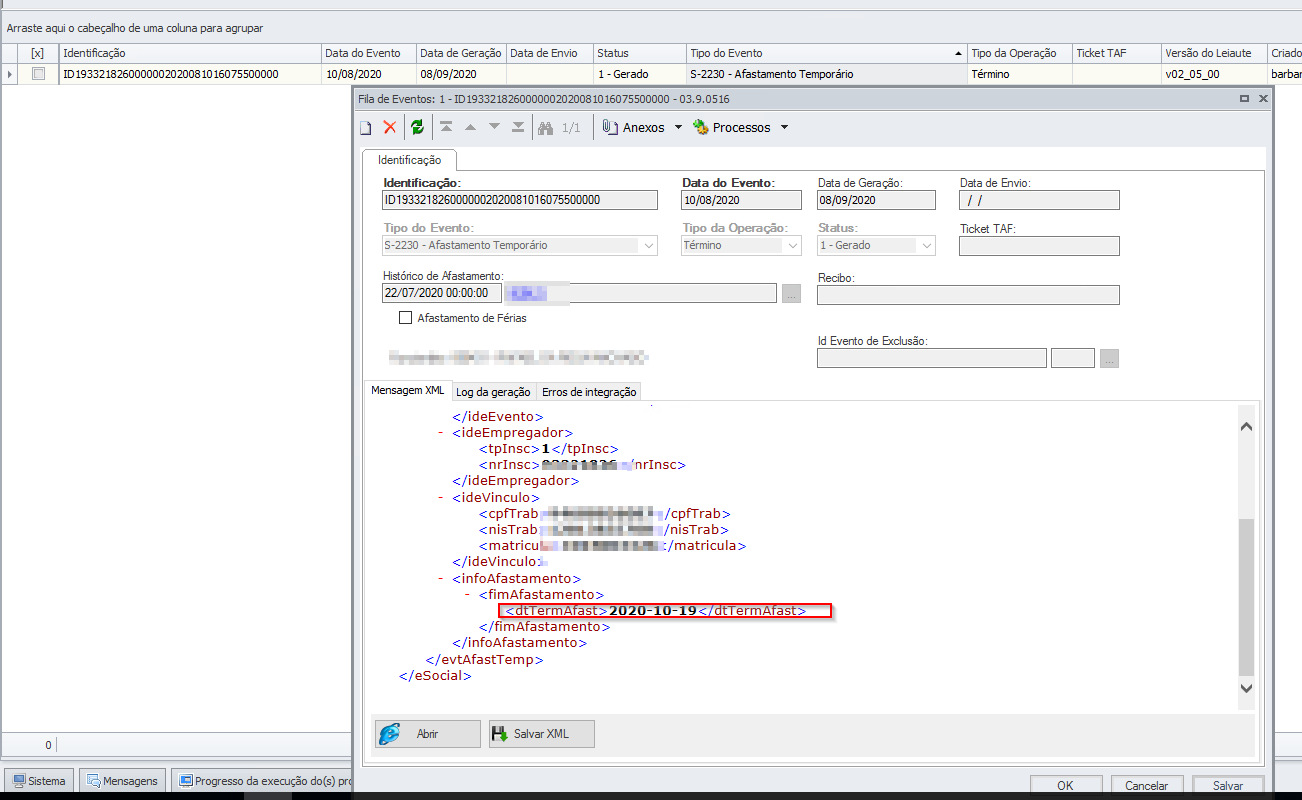
Task: Click the Cancelar button
Action: click(x=1147, y=786)
